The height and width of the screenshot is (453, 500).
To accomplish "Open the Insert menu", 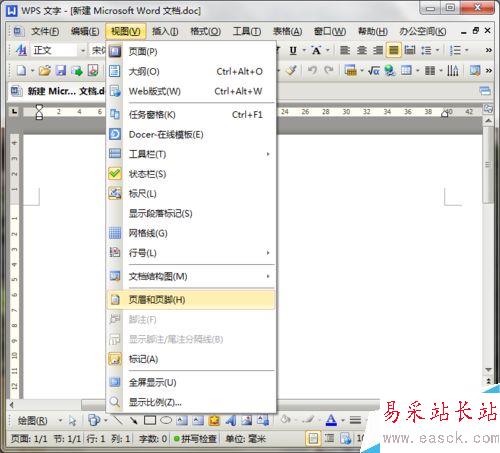I will click(x=165, y=31).
